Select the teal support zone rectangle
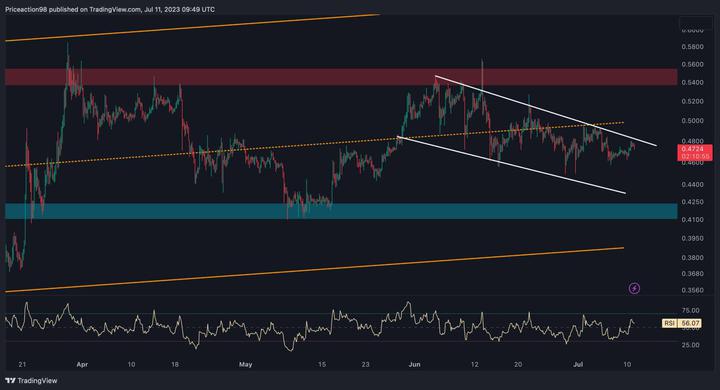Image resolution: width=720 pixels, height=390 pixels. pyautogui.click(x=341, y=211)
